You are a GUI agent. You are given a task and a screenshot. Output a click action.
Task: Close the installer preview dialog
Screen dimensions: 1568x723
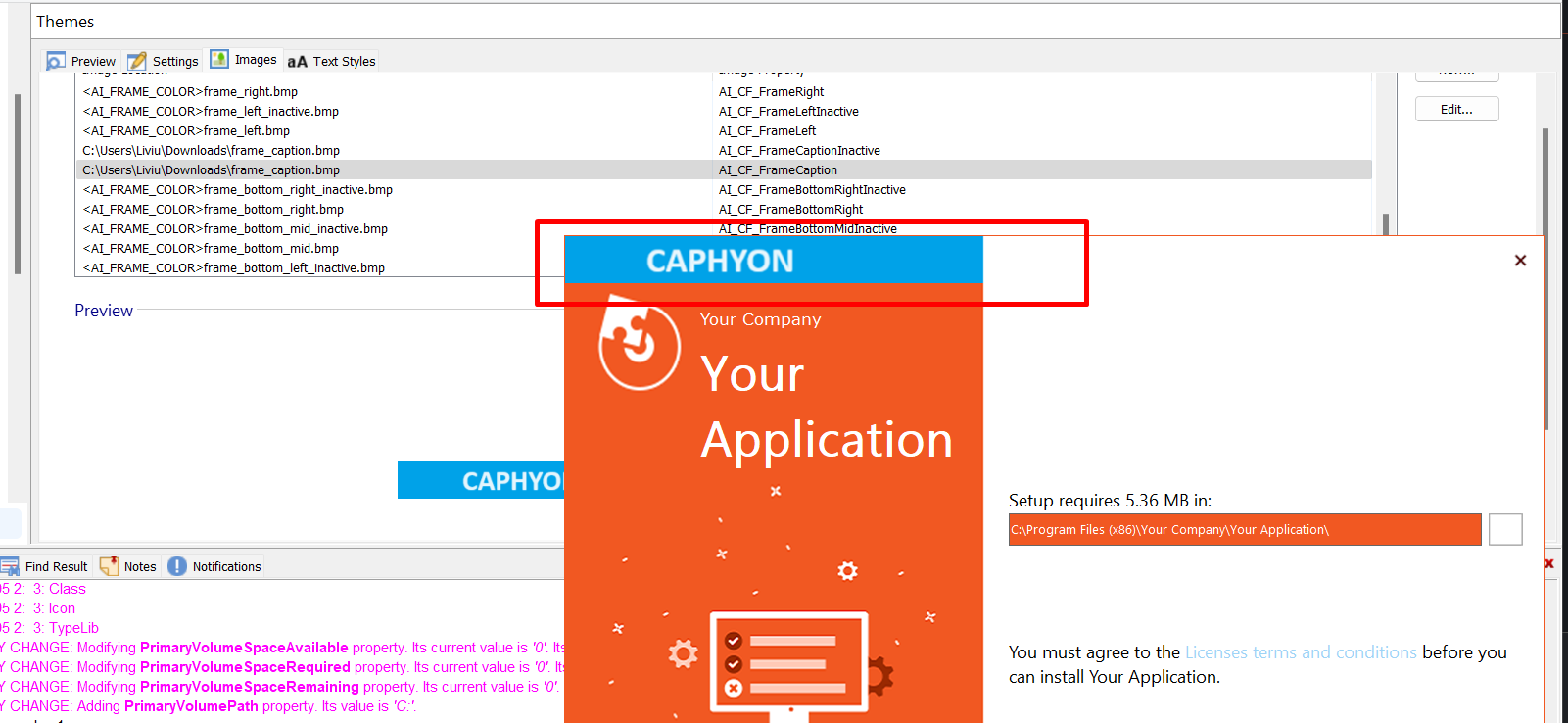[1520, 261]
